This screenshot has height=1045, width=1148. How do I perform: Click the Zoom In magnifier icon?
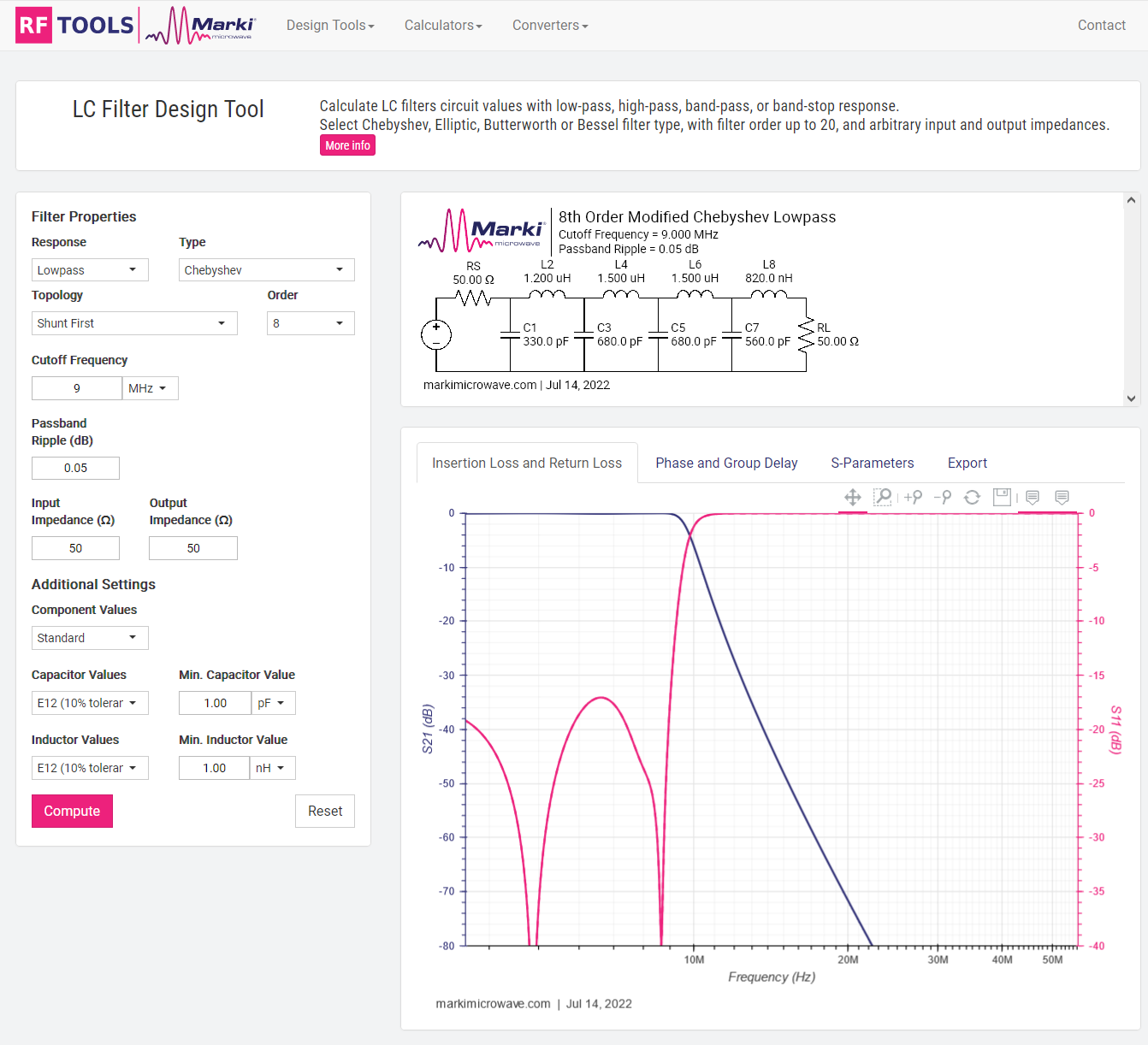tap(914, 498)
